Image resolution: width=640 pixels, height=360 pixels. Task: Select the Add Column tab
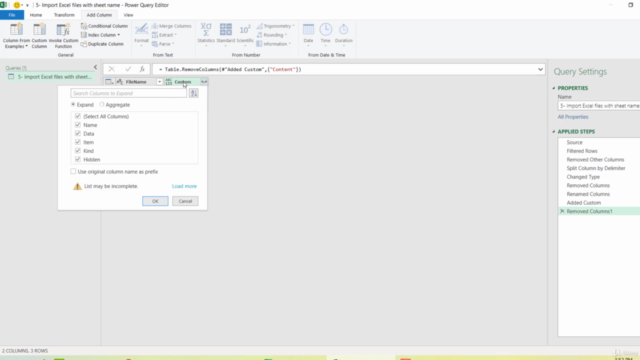pyautogui.click(x=99, y=15)
